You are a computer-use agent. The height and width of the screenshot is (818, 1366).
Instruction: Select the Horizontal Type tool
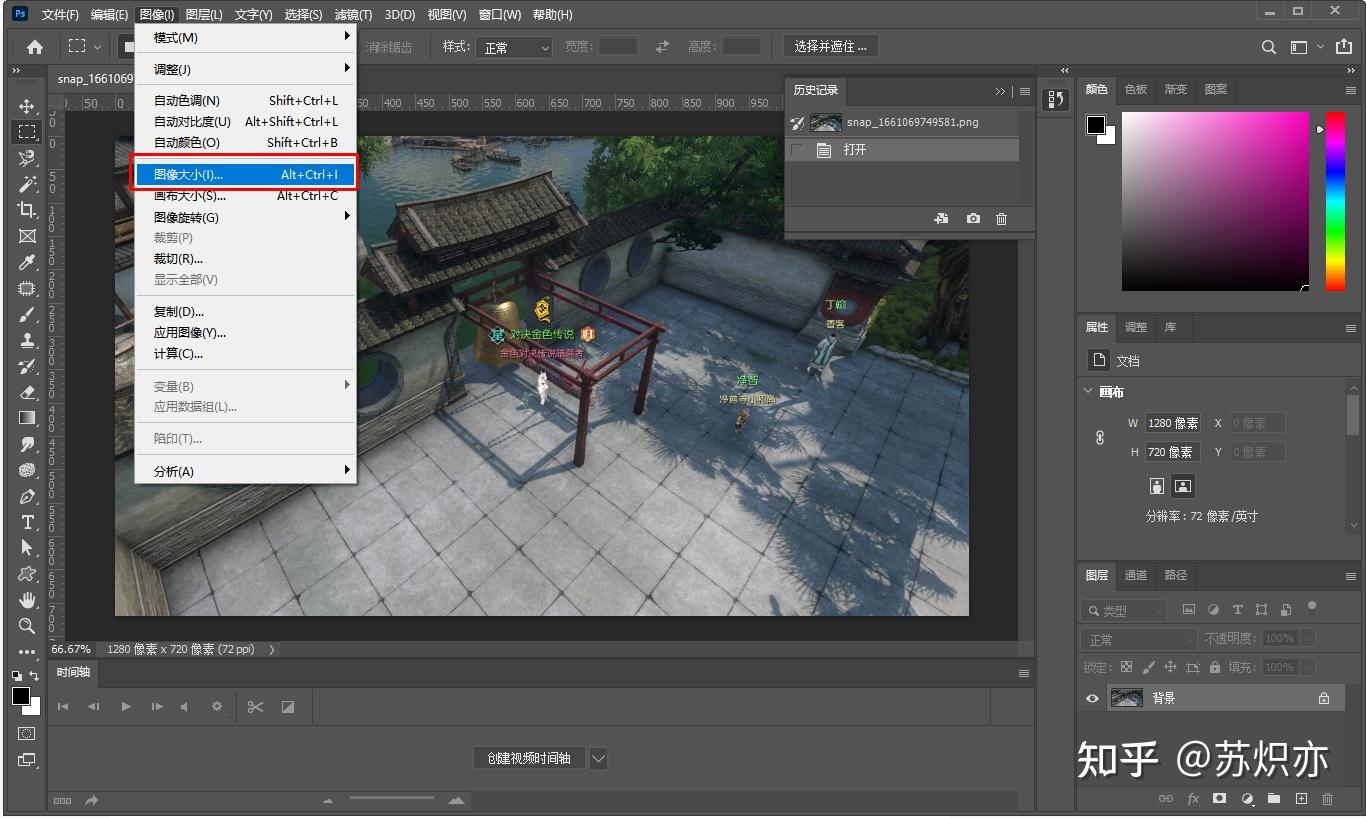pos(27,522)
